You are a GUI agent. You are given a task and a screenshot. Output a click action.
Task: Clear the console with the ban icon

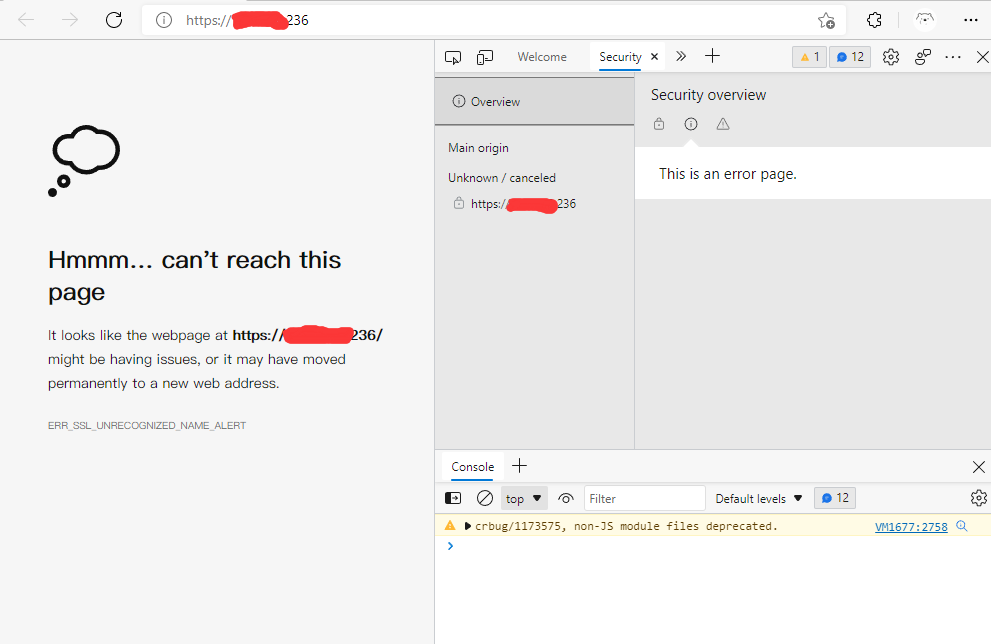coord(484,498)
